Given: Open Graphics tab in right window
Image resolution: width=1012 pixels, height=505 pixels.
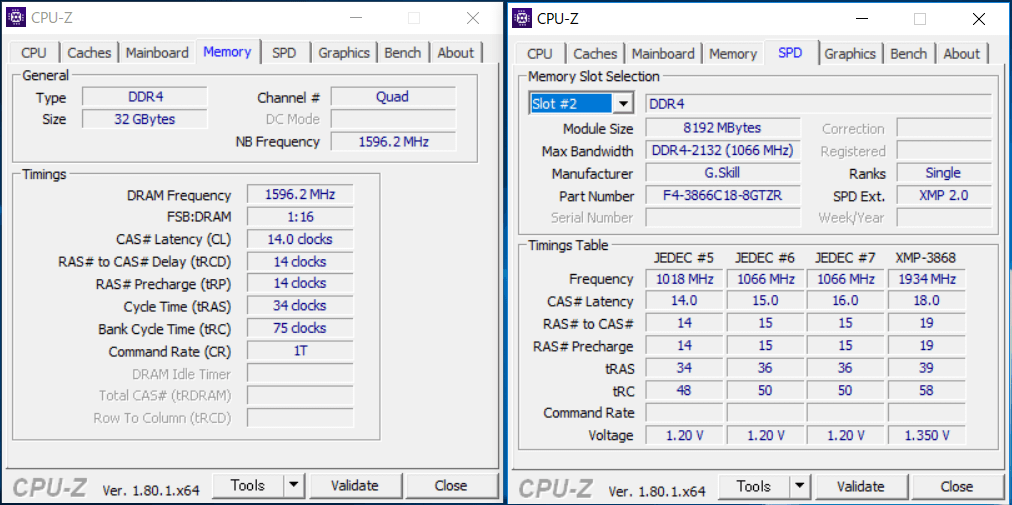Looking at the screenshot, I should (850, 54).
